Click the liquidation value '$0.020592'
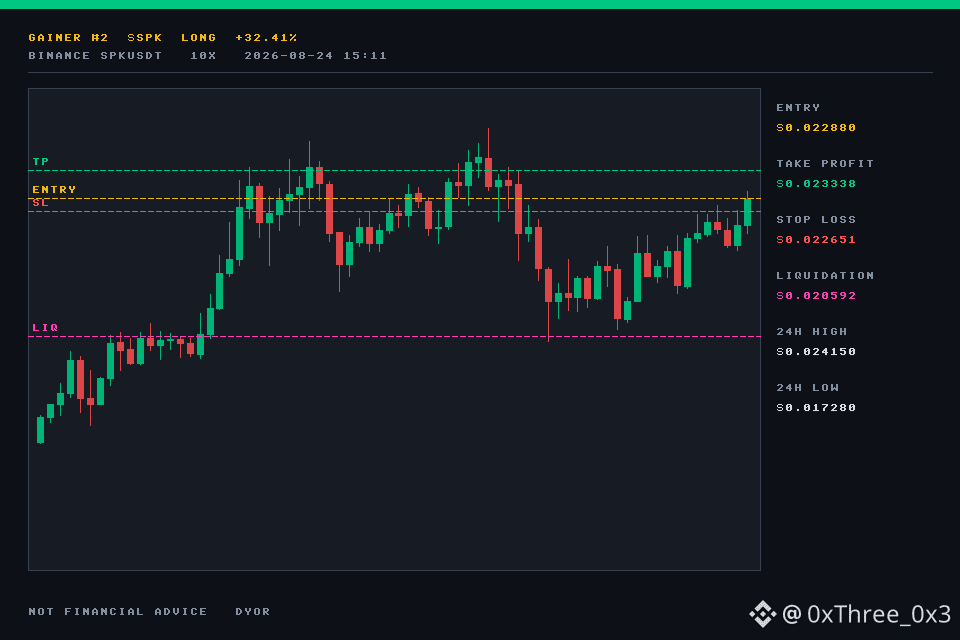The height and width of the screenshot is (640, 960). [816, 296]
